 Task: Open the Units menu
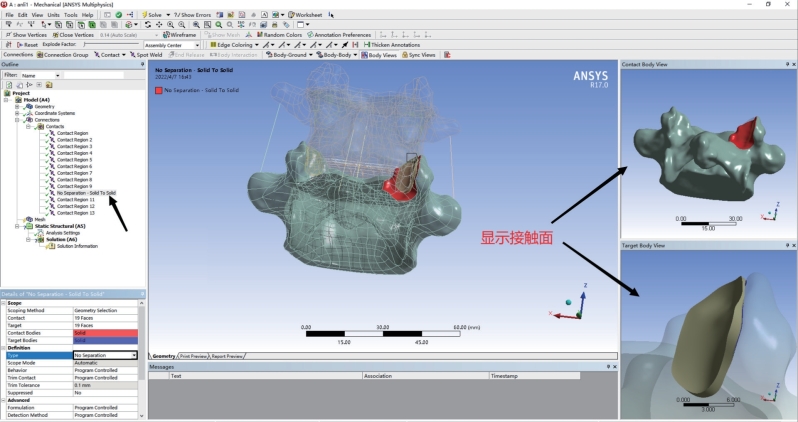click(53, 15)
